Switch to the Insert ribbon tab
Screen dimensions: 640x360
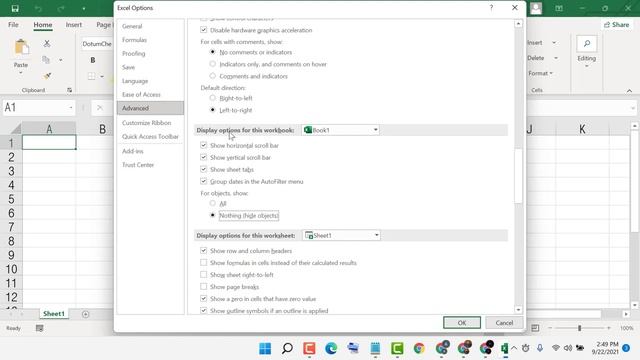coord(74,24)
